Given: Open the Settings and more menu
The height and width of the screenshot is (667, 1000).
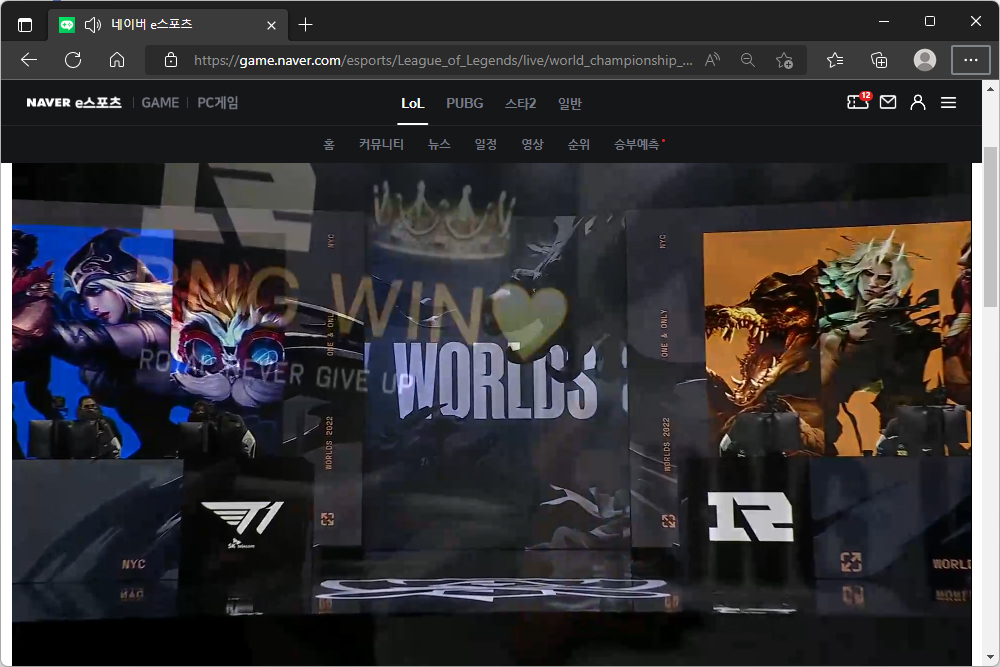Looking at the screenshot, I should [x=971, y=60].
